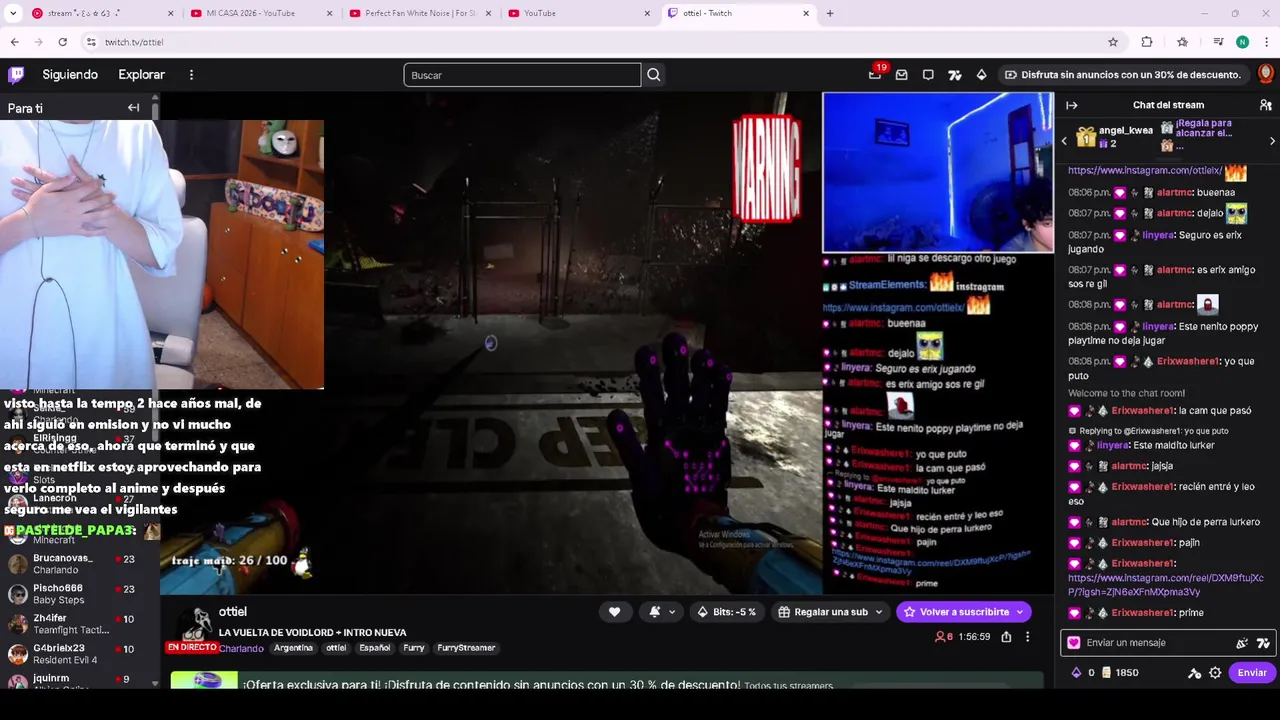Switch to the stream browser tab
The image size is (1280, 720).
pos(102,13)
